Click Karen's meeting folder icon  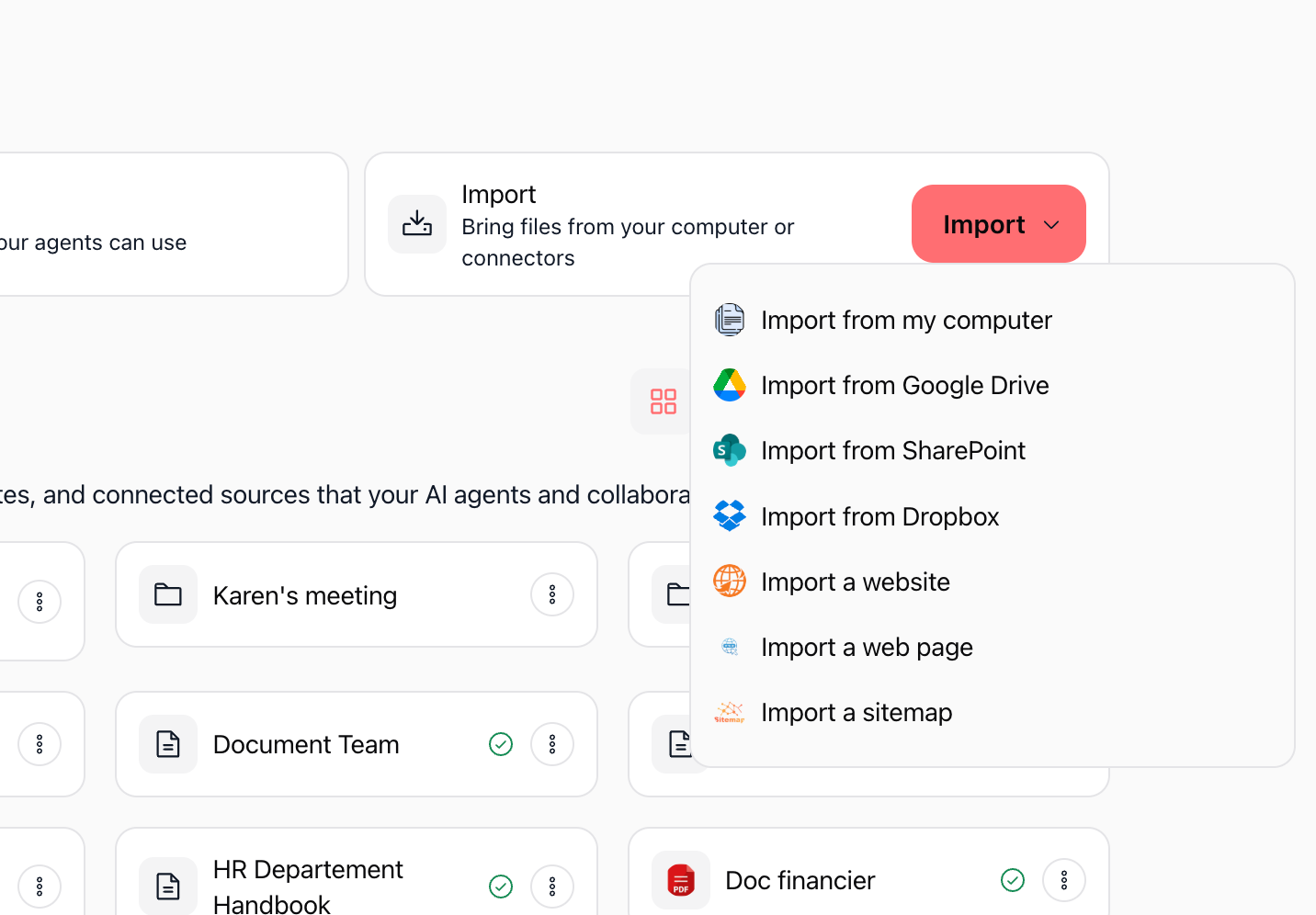tap(168, 594)
